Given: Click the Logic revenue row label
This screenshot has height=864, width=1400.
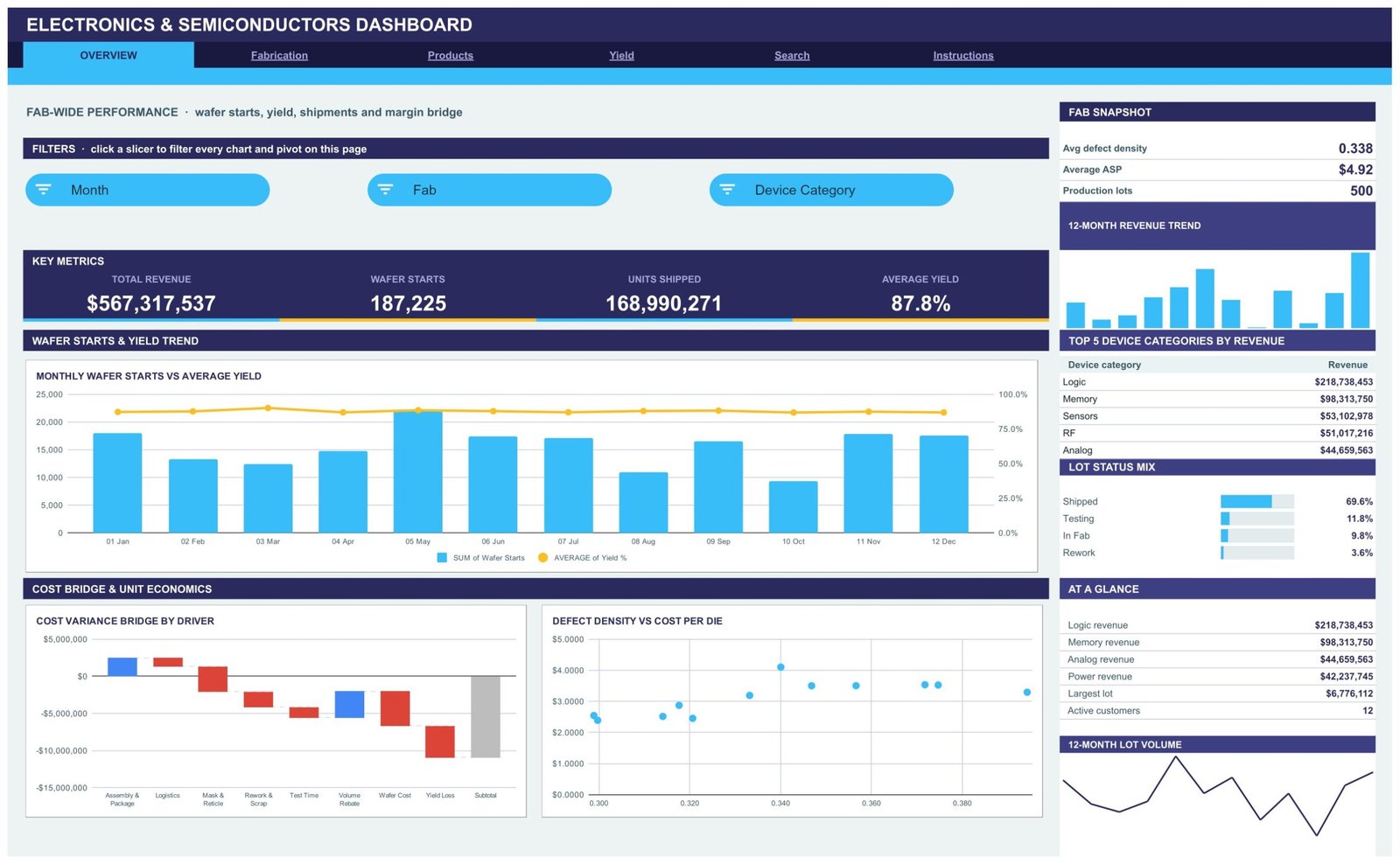Looking at the screenshot, I should click(x=1097, y=625).
